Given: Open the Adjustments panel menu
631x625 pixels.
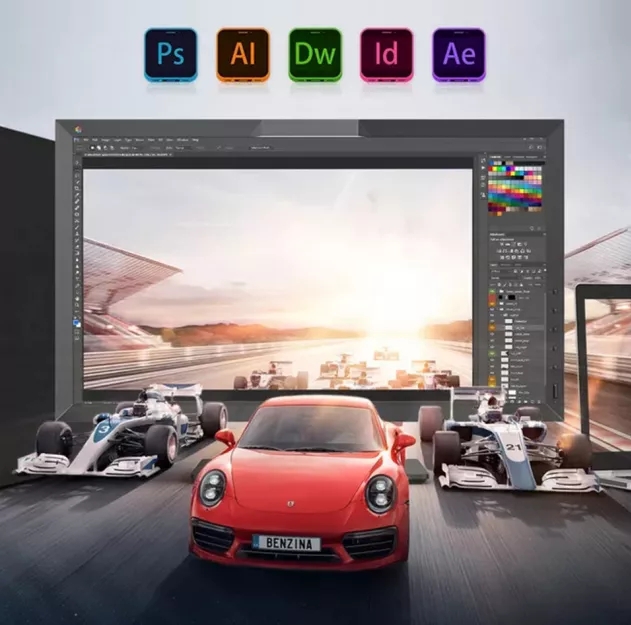Looking at the screenshot, I should coord(545,234).
